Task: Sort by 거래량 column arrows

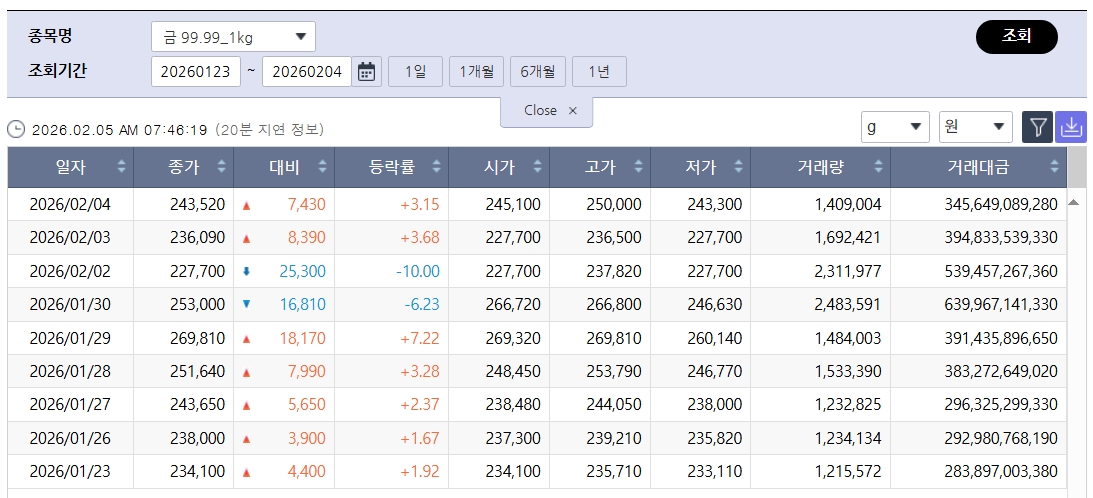Action: point(878,167)
